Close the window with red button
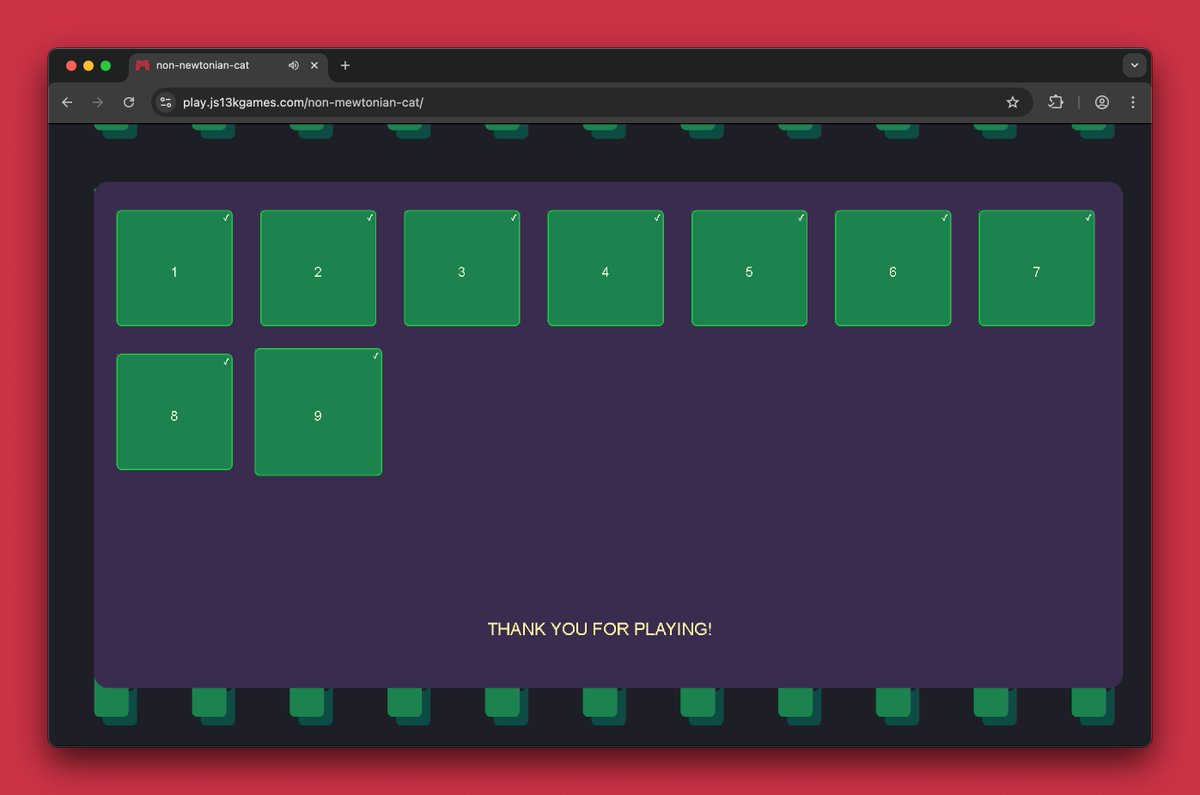This screenshot has height=795, width=1200. tap(71, 65)
